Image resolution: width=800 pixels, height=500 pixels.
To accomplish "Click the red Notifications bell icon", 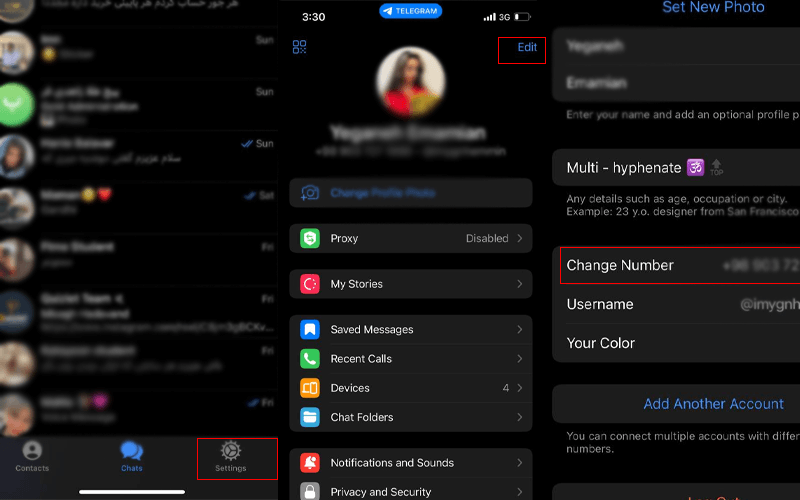I will point(310,463).
